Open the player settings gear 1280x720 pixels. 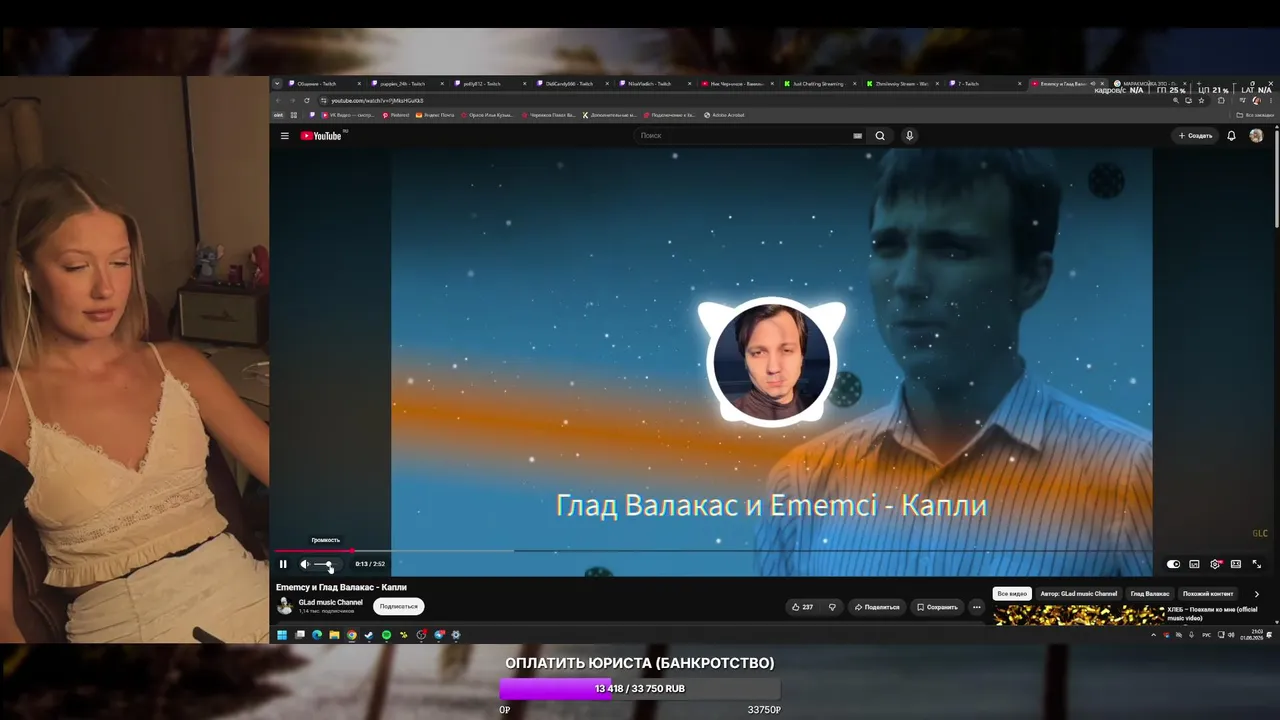[1215, 564]
